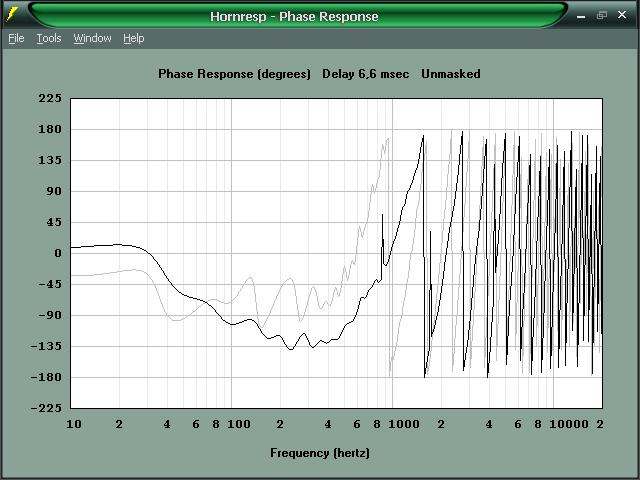Click the 225 y-axis value
Viewport: 640px width, 480px height.
click(50, 98)
